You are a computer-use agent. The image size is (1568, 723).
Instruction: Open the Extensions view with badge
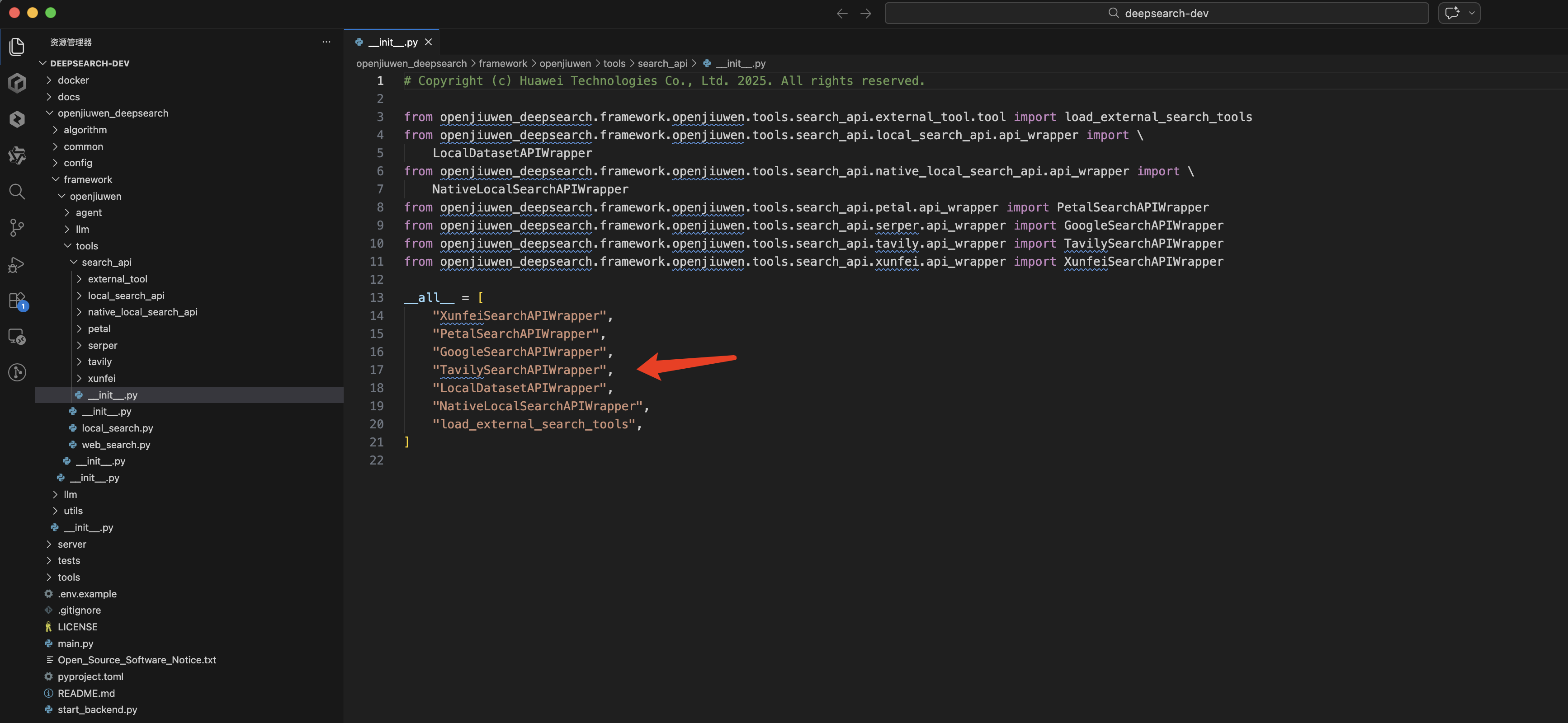pyautogui.click(x=17, y=300)
